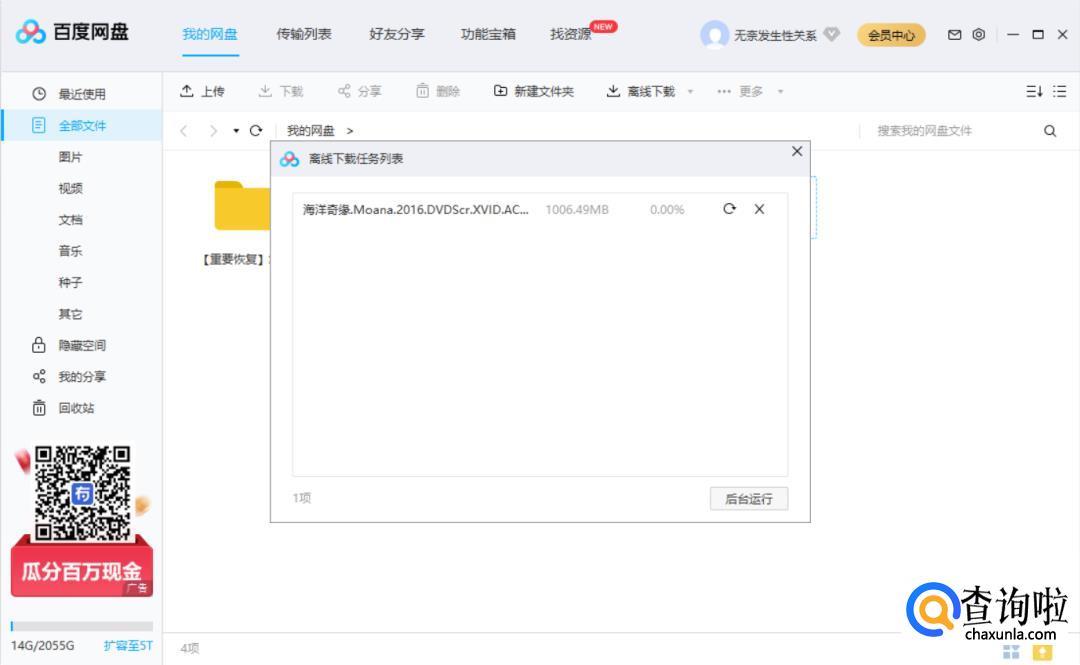Click the 隐藏空间 lock icon
This screenshot has height=665, width=1080.
pyautogui.click(x=39, y=345)
